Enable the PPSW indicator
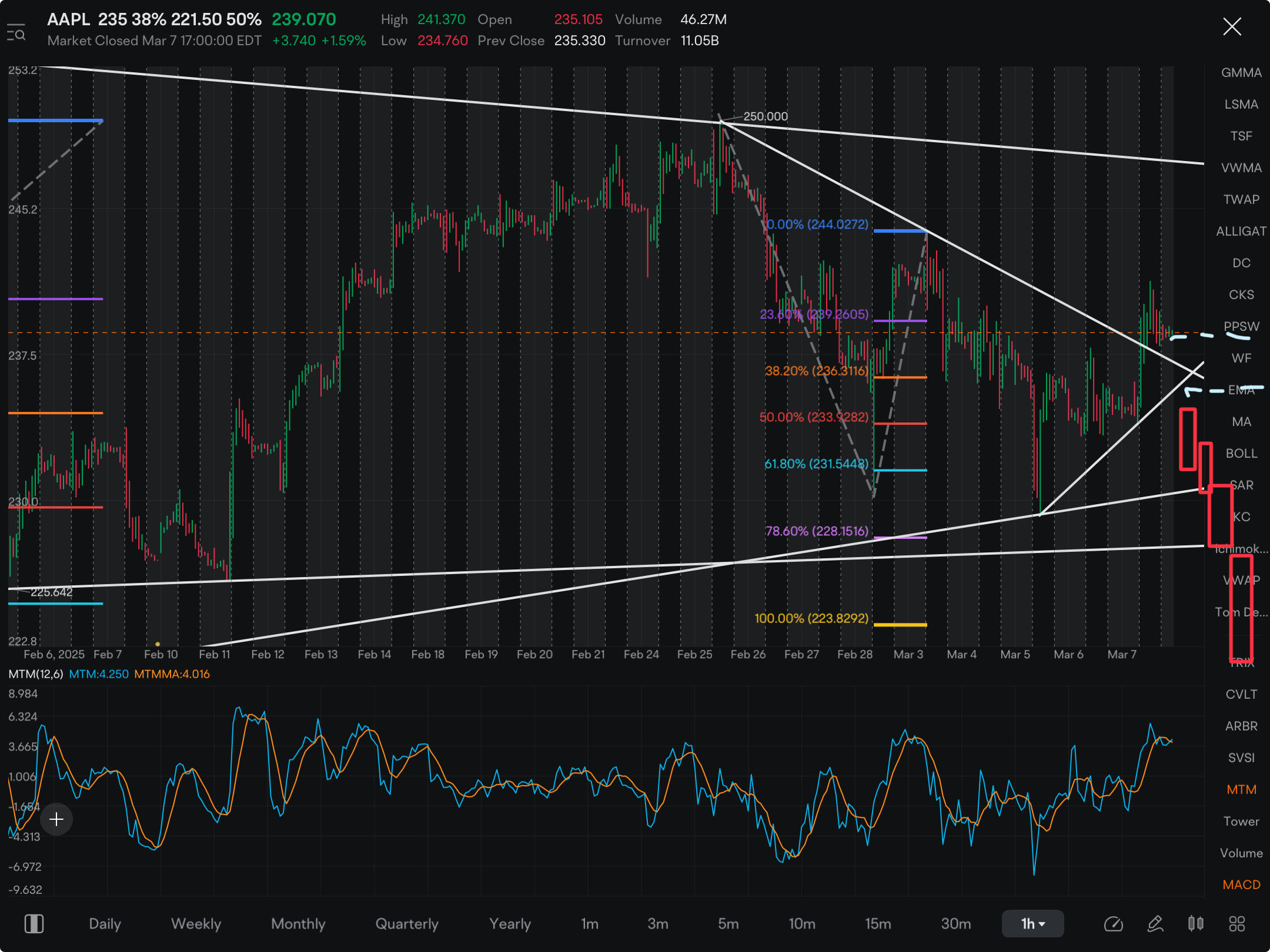This screenshot has width=1270, height=952. coord(1241,326)
